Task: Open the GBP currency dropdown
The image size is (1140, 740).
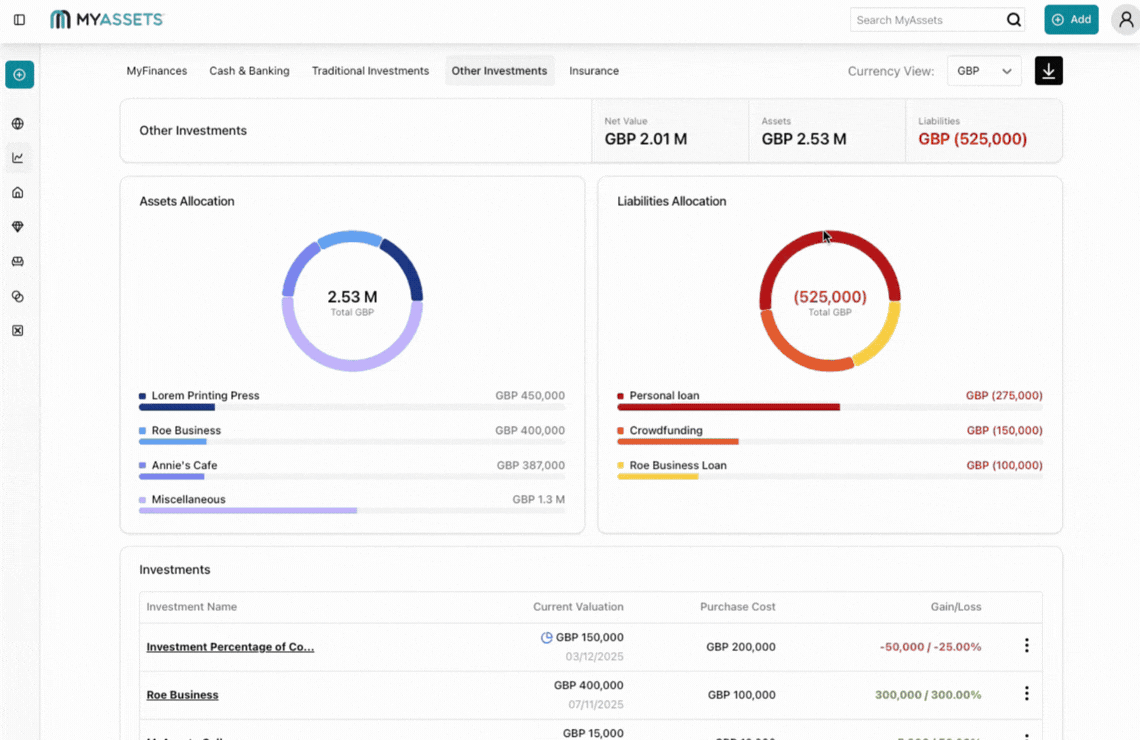Action: tap(984, 70)
